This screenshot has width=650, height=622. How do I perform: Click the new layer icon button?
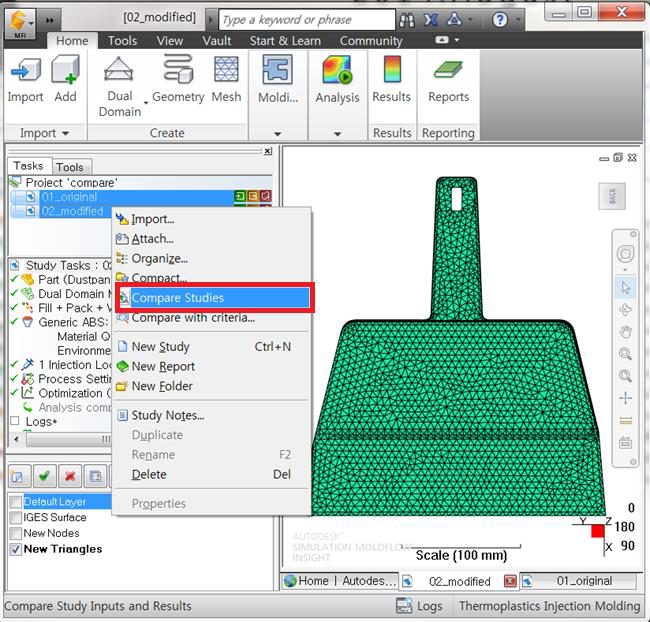19,476
